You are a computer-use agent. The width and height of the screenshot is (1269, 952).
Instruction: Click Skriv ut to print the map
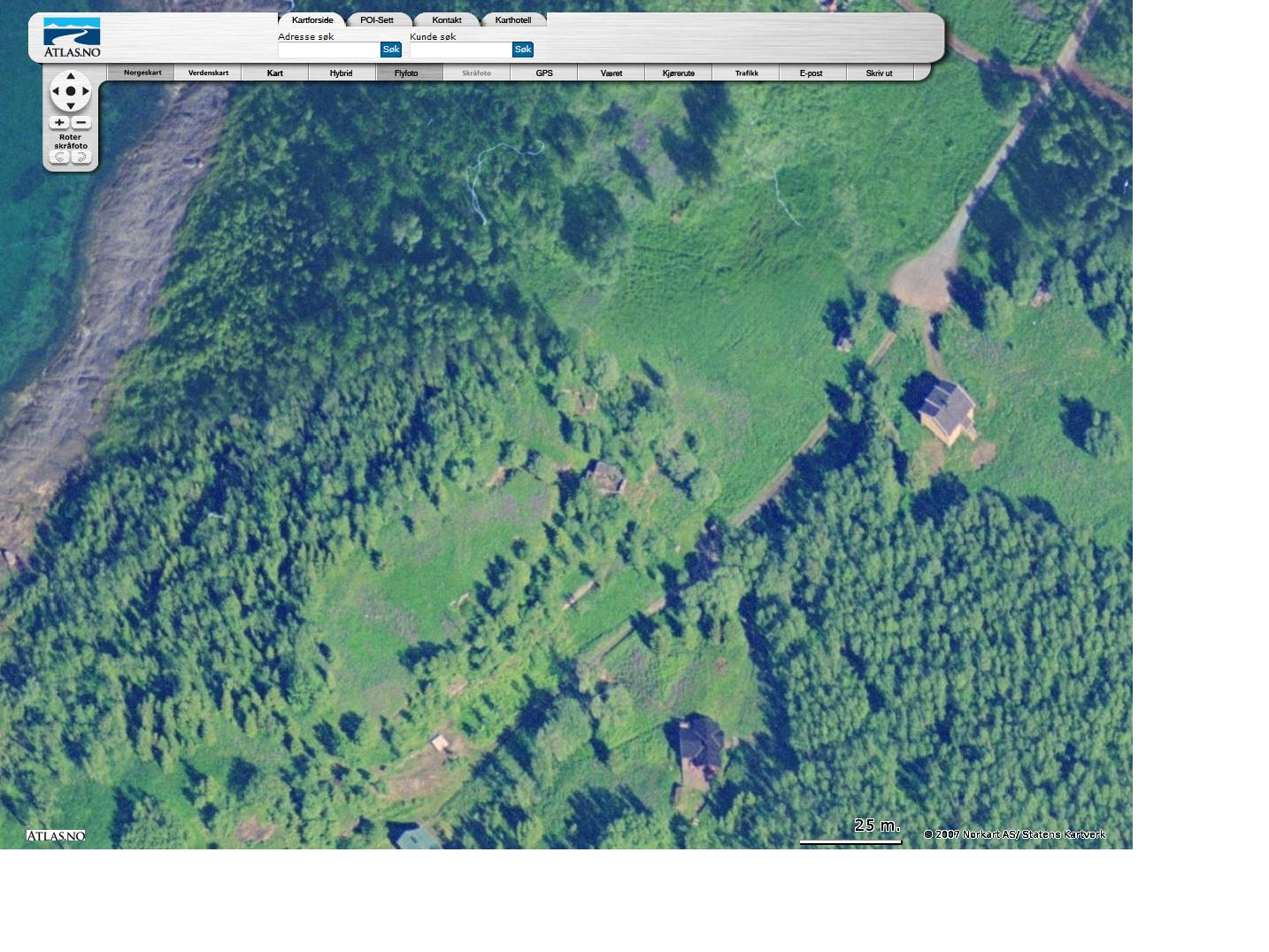pyautogui.click(x=879, y=73)
